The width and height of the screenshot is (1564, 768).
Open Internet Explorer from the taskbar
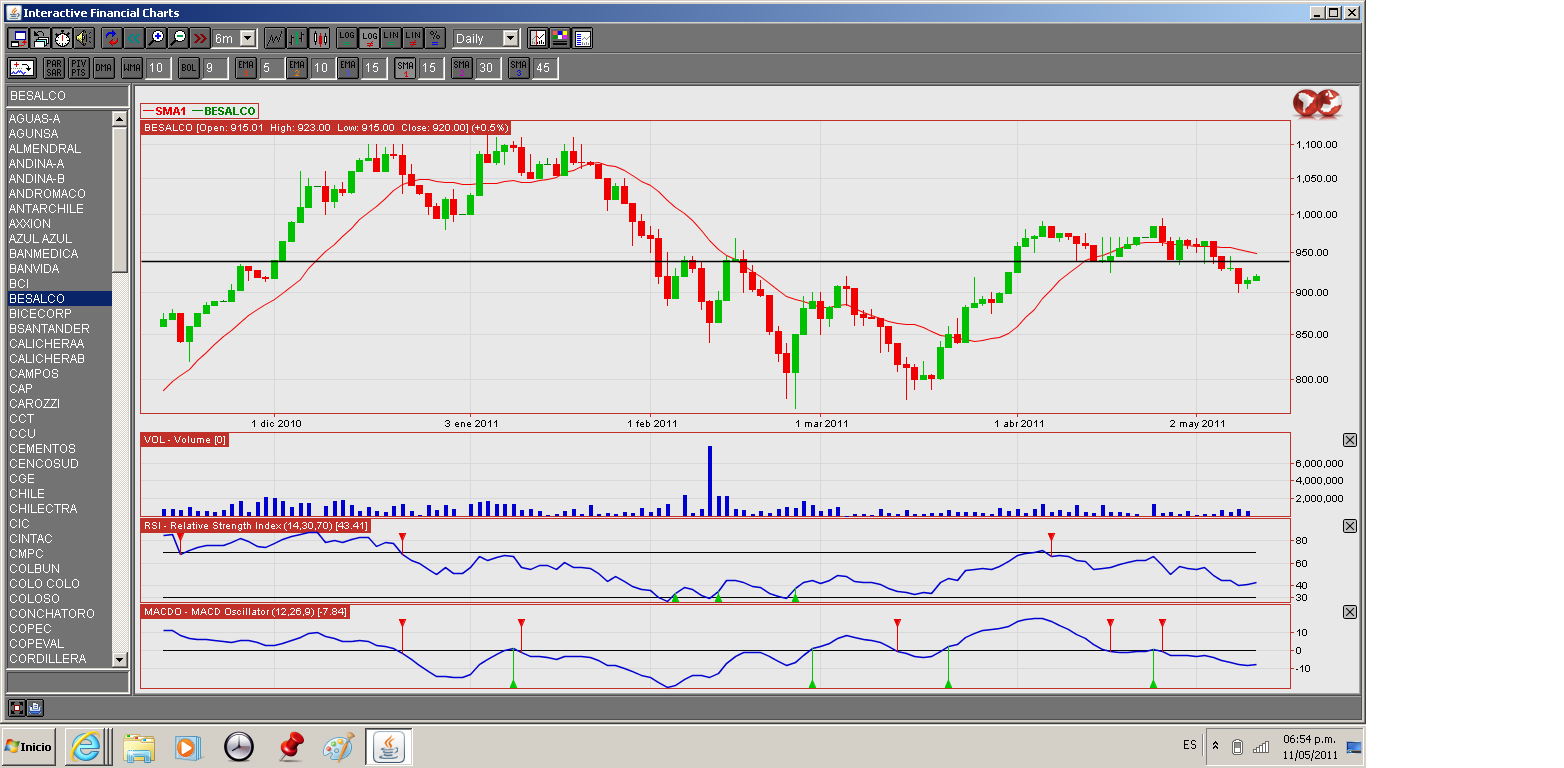88,746
